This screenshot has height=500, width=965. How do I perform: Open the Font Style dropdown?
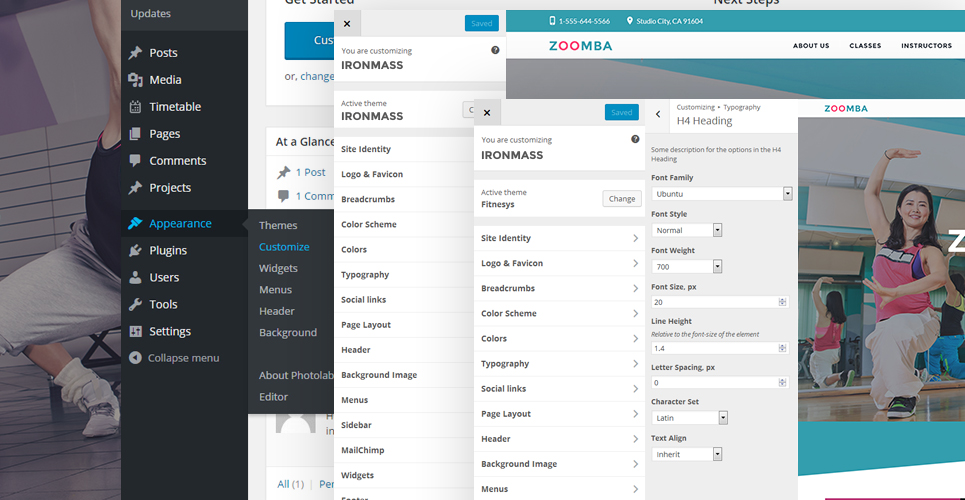687,230
